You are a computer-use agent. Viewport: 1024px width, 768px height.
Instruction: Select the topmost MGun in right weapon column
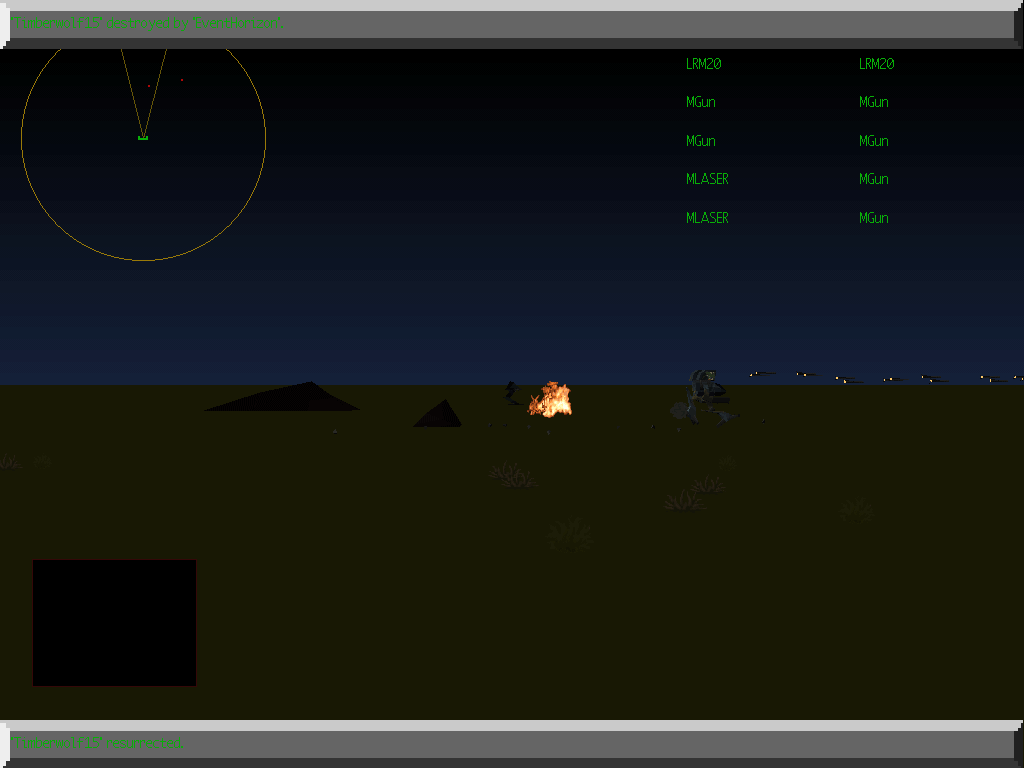871,102
